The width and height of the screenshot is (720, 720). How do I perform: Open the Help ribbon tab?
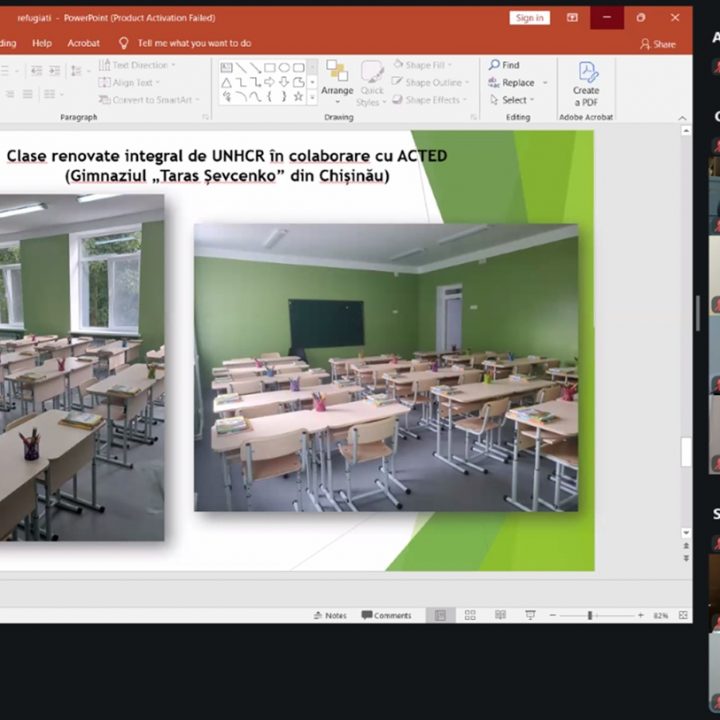(x=42, y=43)
